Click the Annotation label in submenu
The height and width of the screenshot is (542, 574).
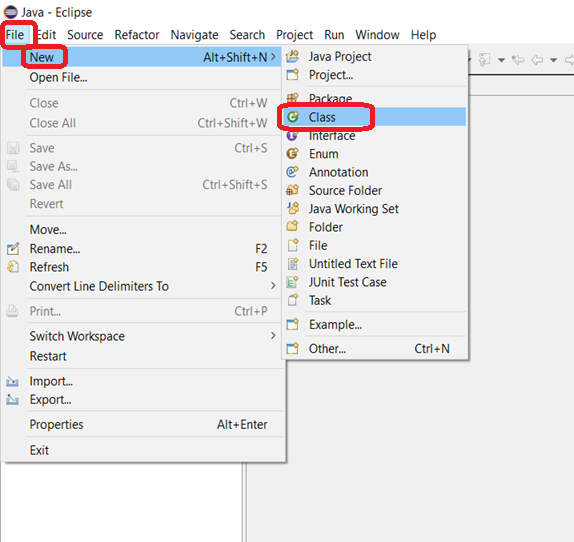339,172
